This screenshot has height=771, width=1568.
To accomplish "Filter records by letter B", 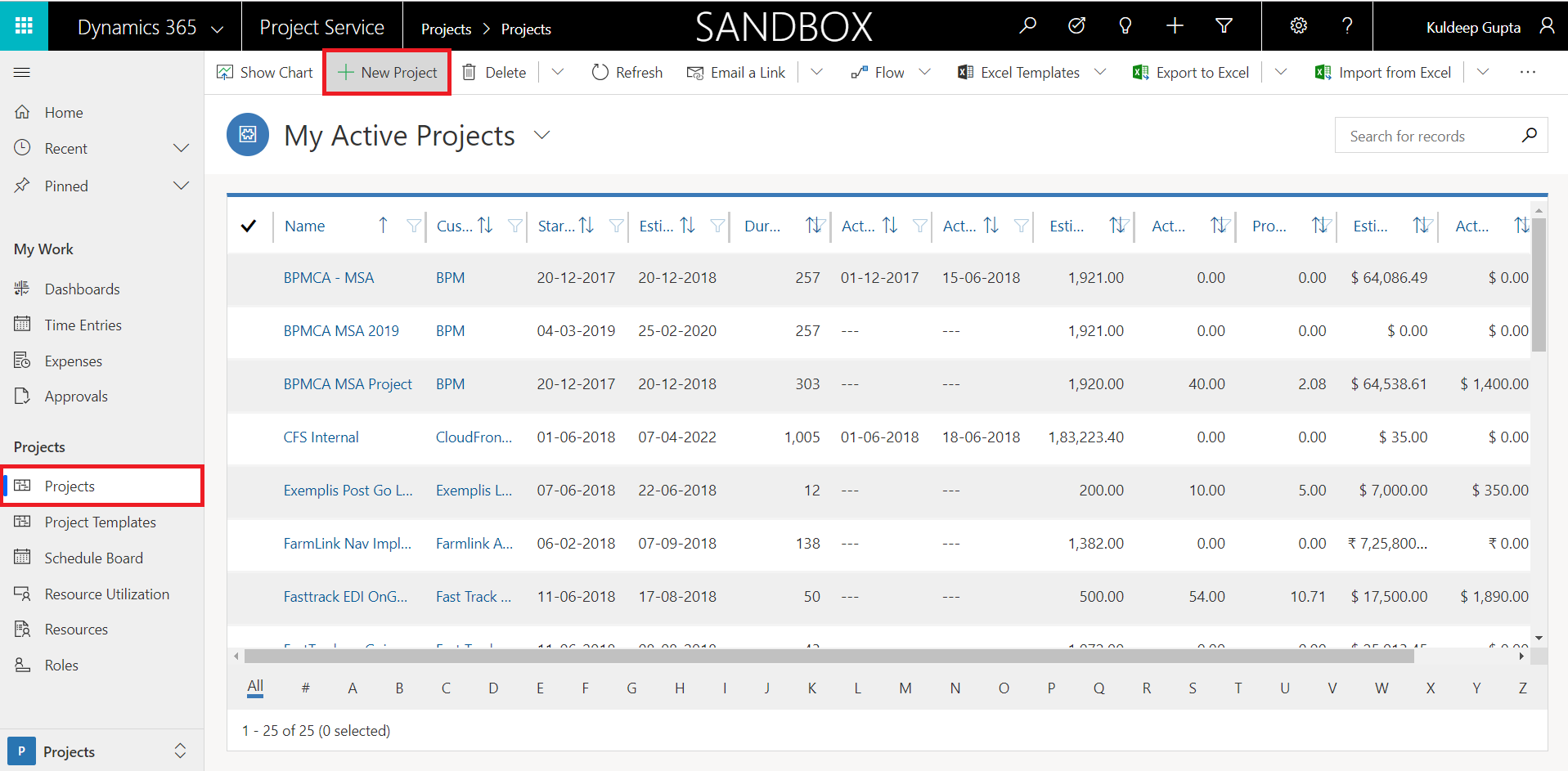I will (x=399, y=688).
